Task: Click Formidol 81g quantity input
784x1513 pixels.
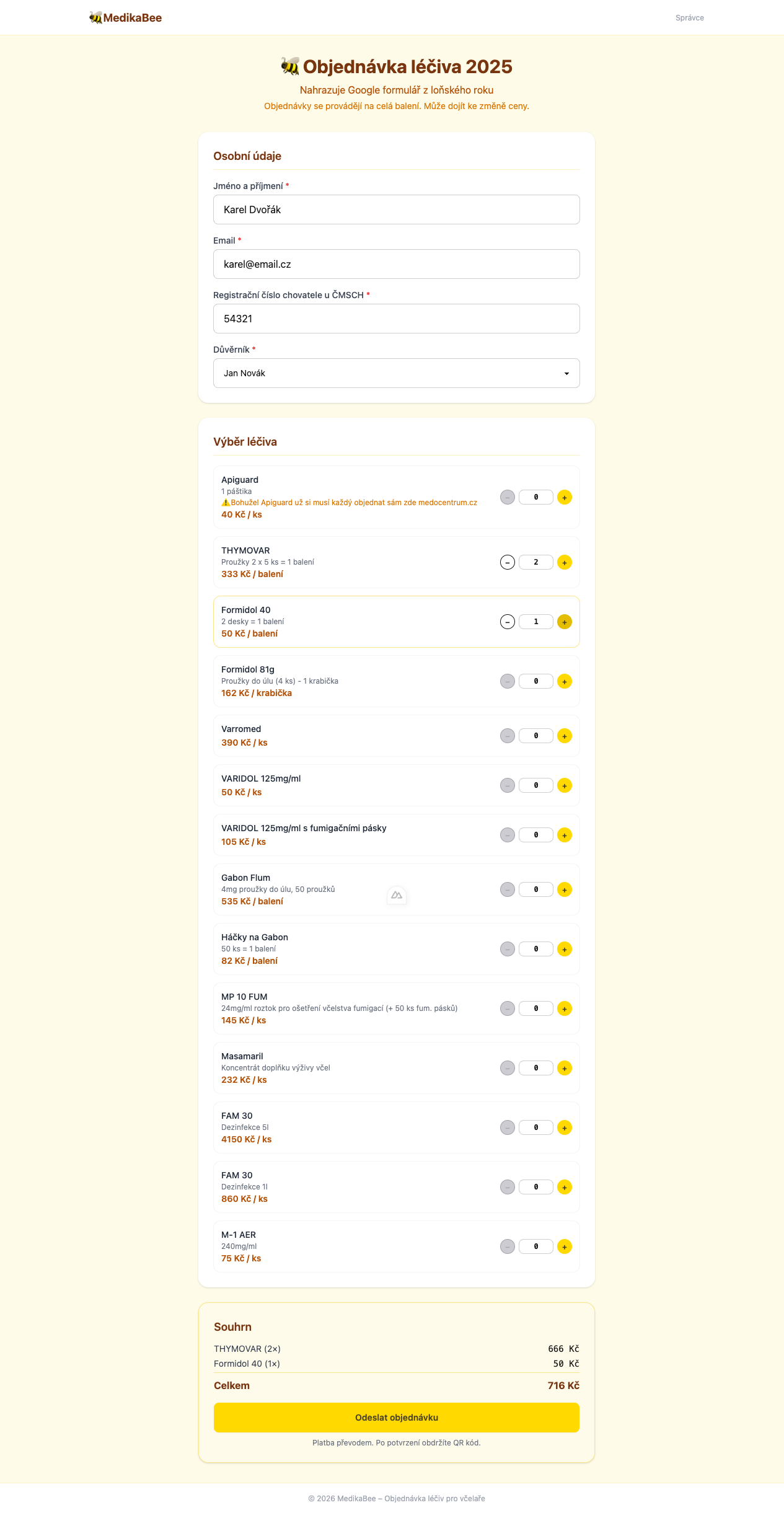Action: point(536,681)
